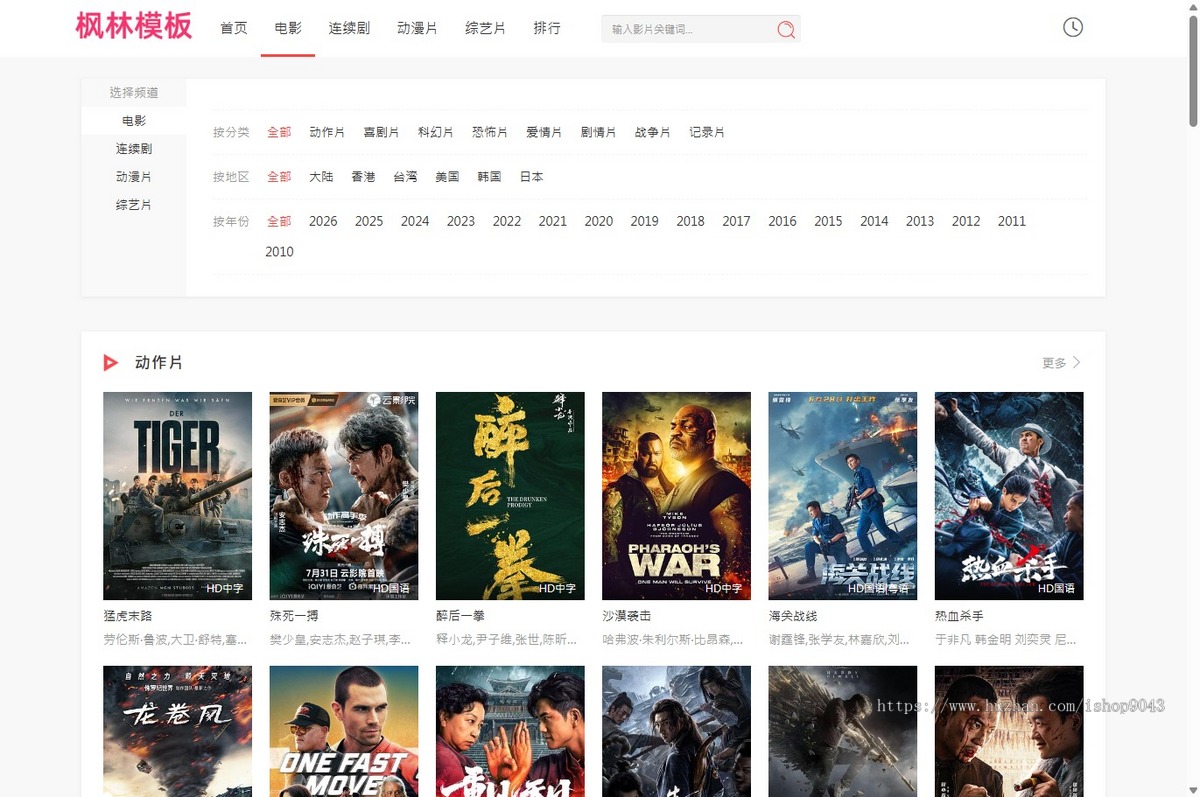
Task: Filter by year 2010
Action: click(x=279, y=252)
